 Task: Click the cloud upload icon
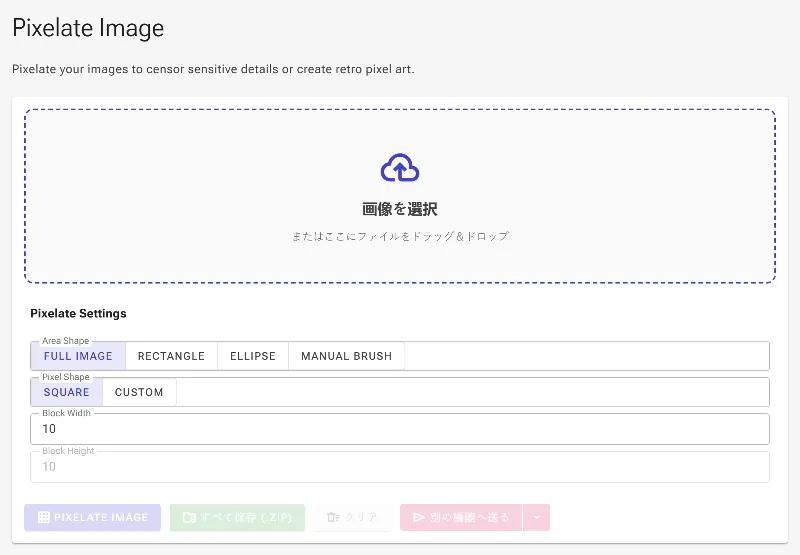(399, 168)
